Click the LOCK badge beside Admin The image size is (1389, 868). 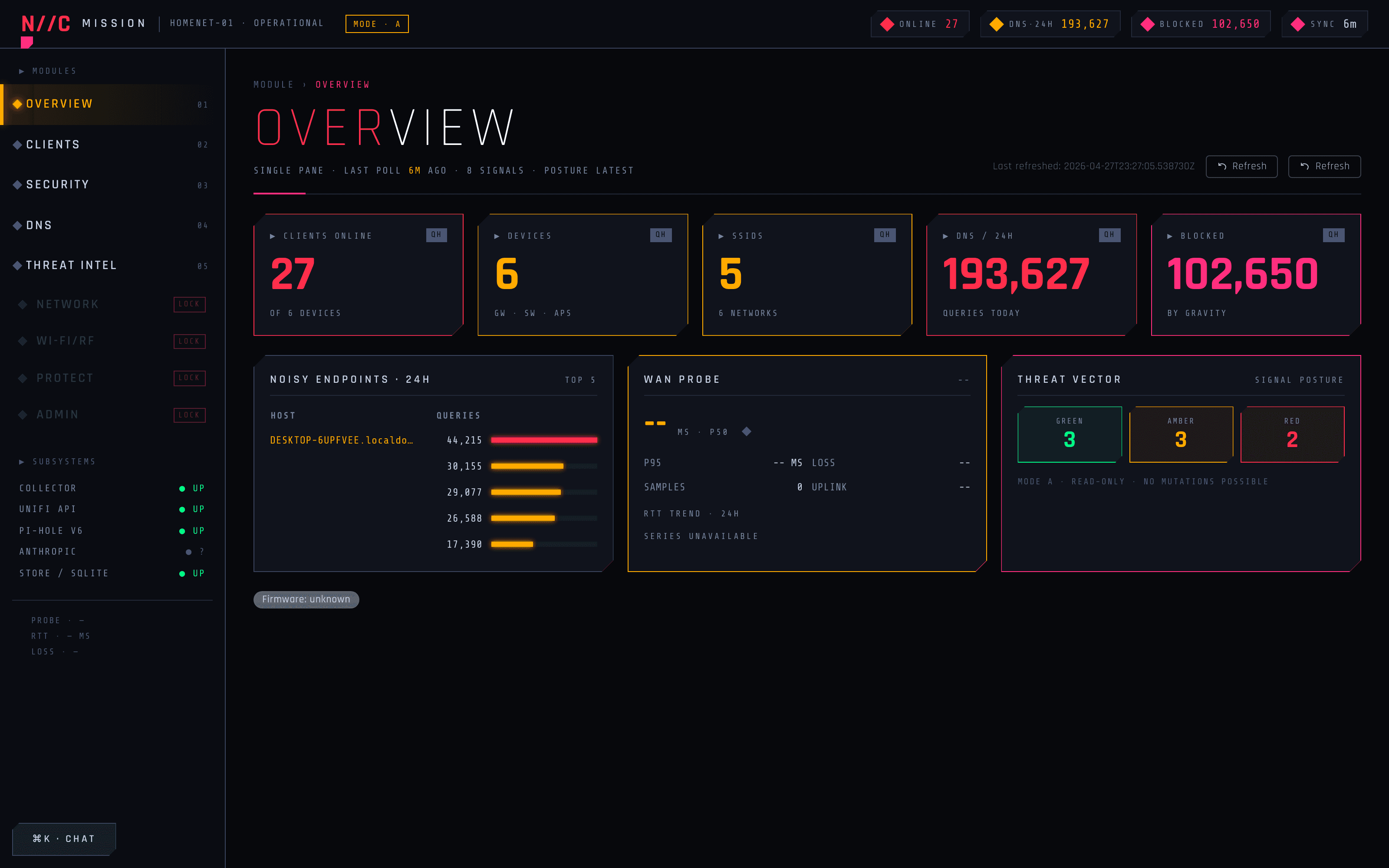point(189,414)
